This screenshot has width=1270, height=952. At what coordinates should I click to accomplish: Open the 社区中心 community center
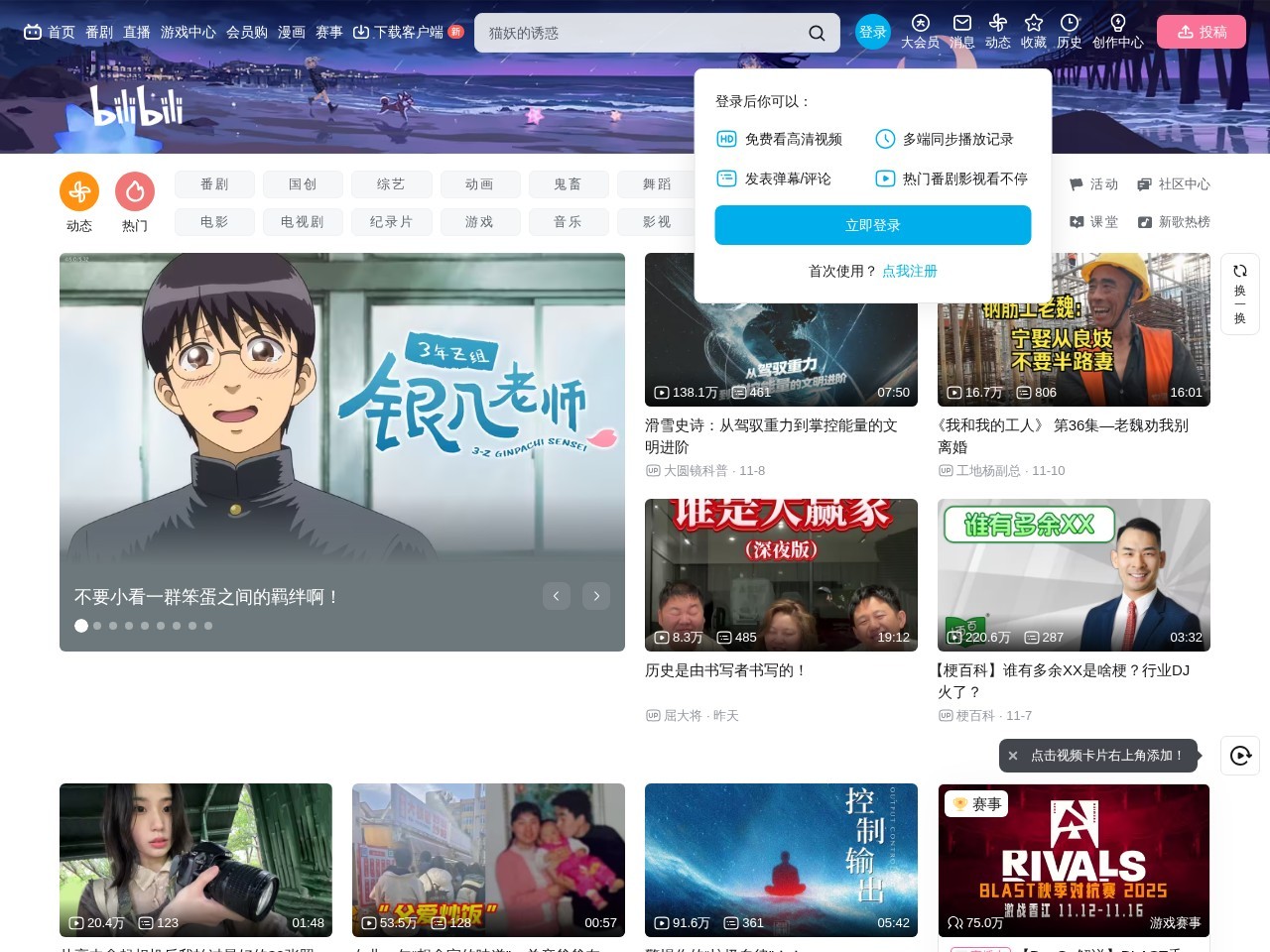pyautogui.click(x=1174, y=184)
